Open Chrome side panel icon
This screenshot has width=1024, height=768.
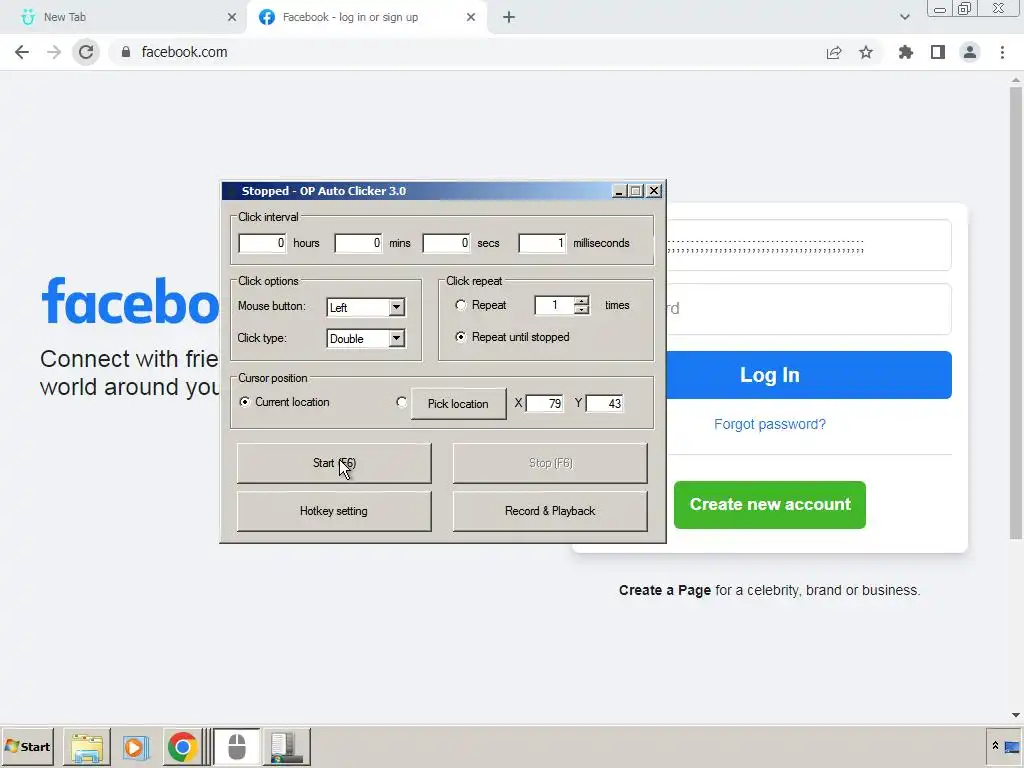(938, 52)
